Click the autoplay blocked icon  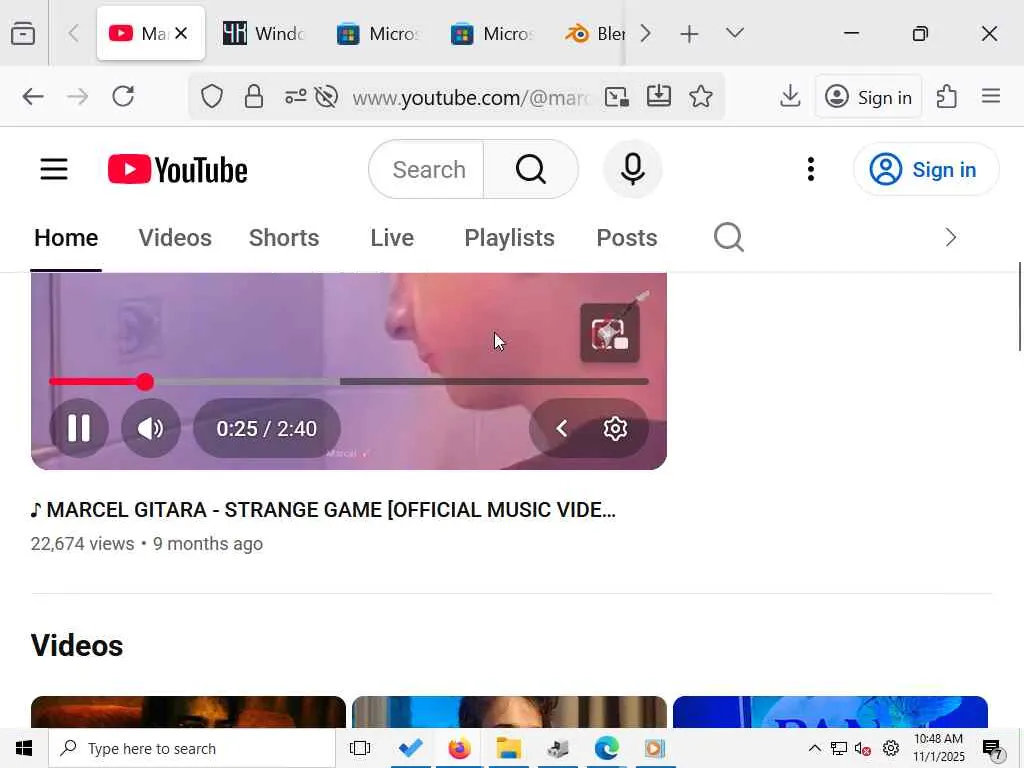326,97
